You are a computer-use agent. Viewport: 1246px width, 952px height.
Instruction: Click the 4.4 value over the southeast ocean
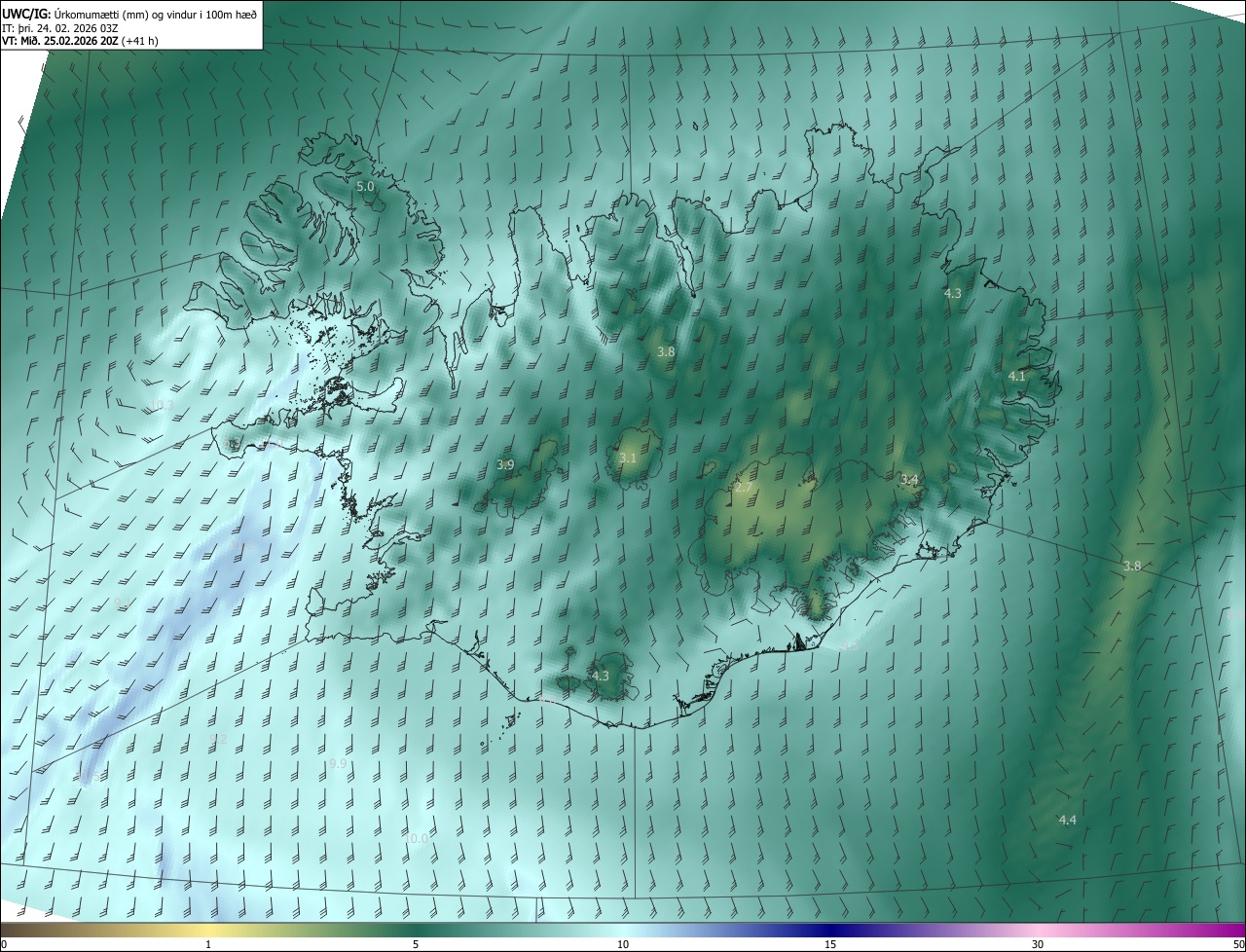pyautogui.click(x=1068, y=820)
